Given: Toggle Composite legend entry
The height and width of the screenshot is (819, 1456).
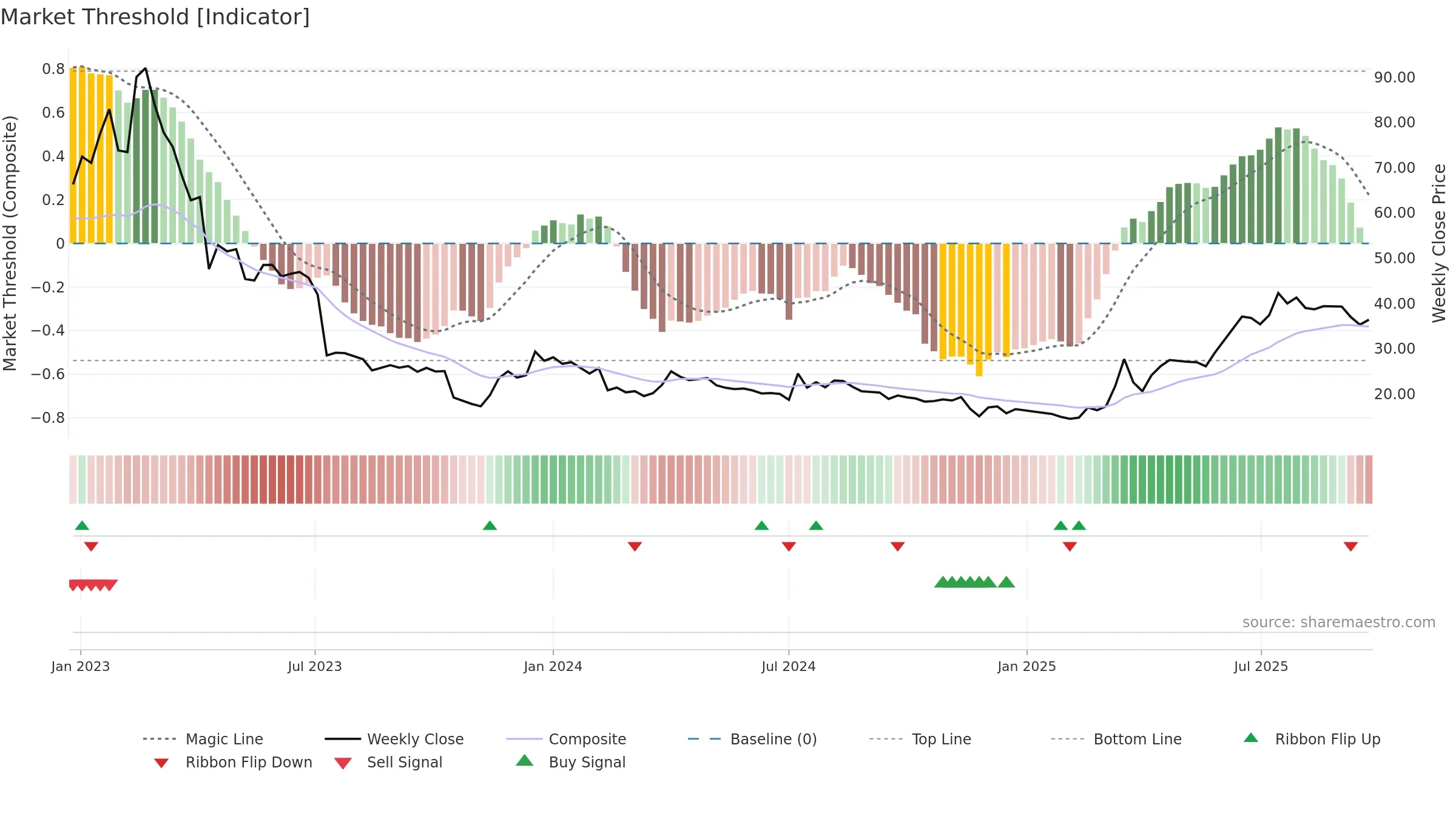Looking at the screenshot, I should pos(567,739).
